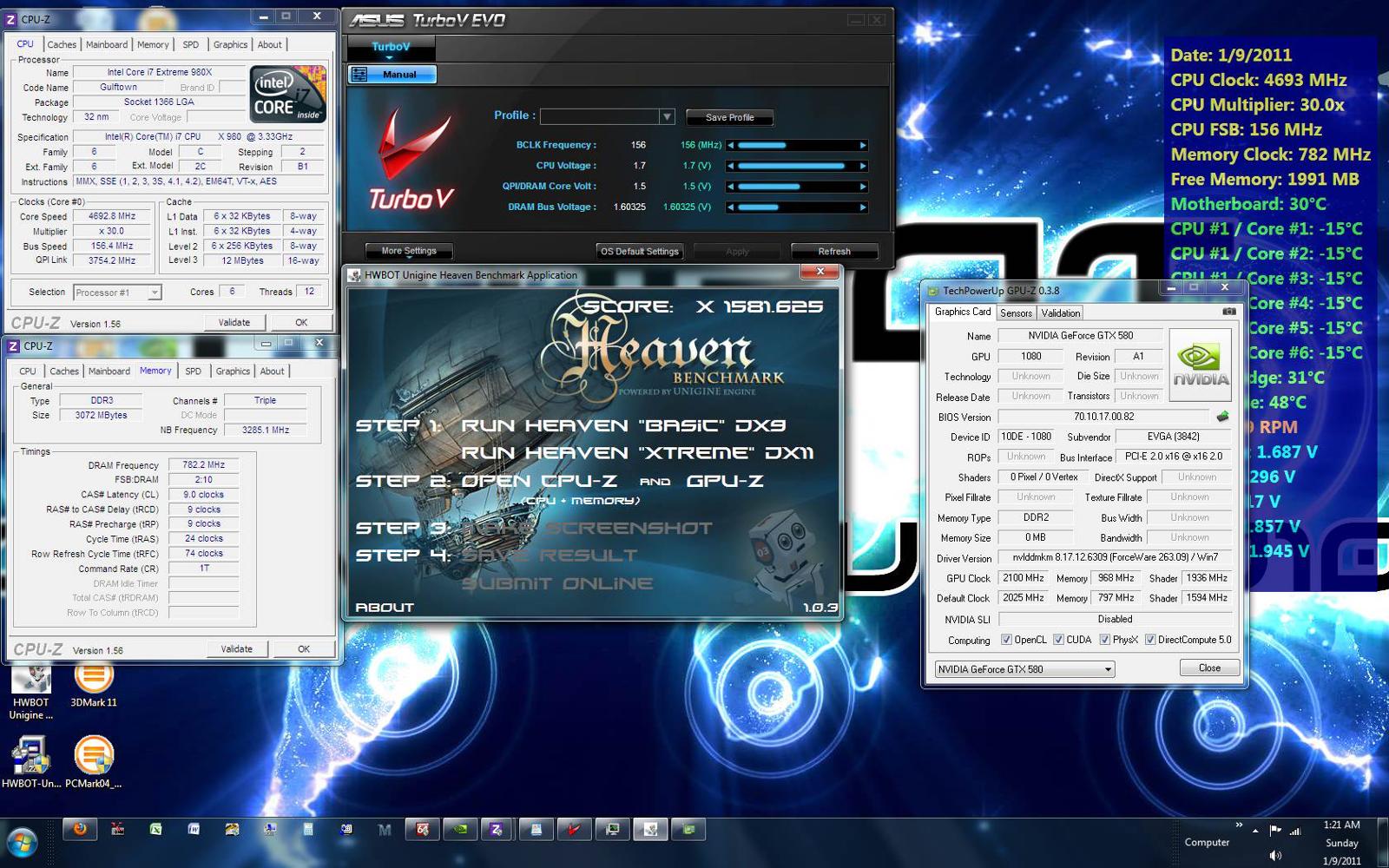The width and height of the screenshot is (1389, 868).
Task: Show hidden system tray icons
Action: coord(1255,831)
